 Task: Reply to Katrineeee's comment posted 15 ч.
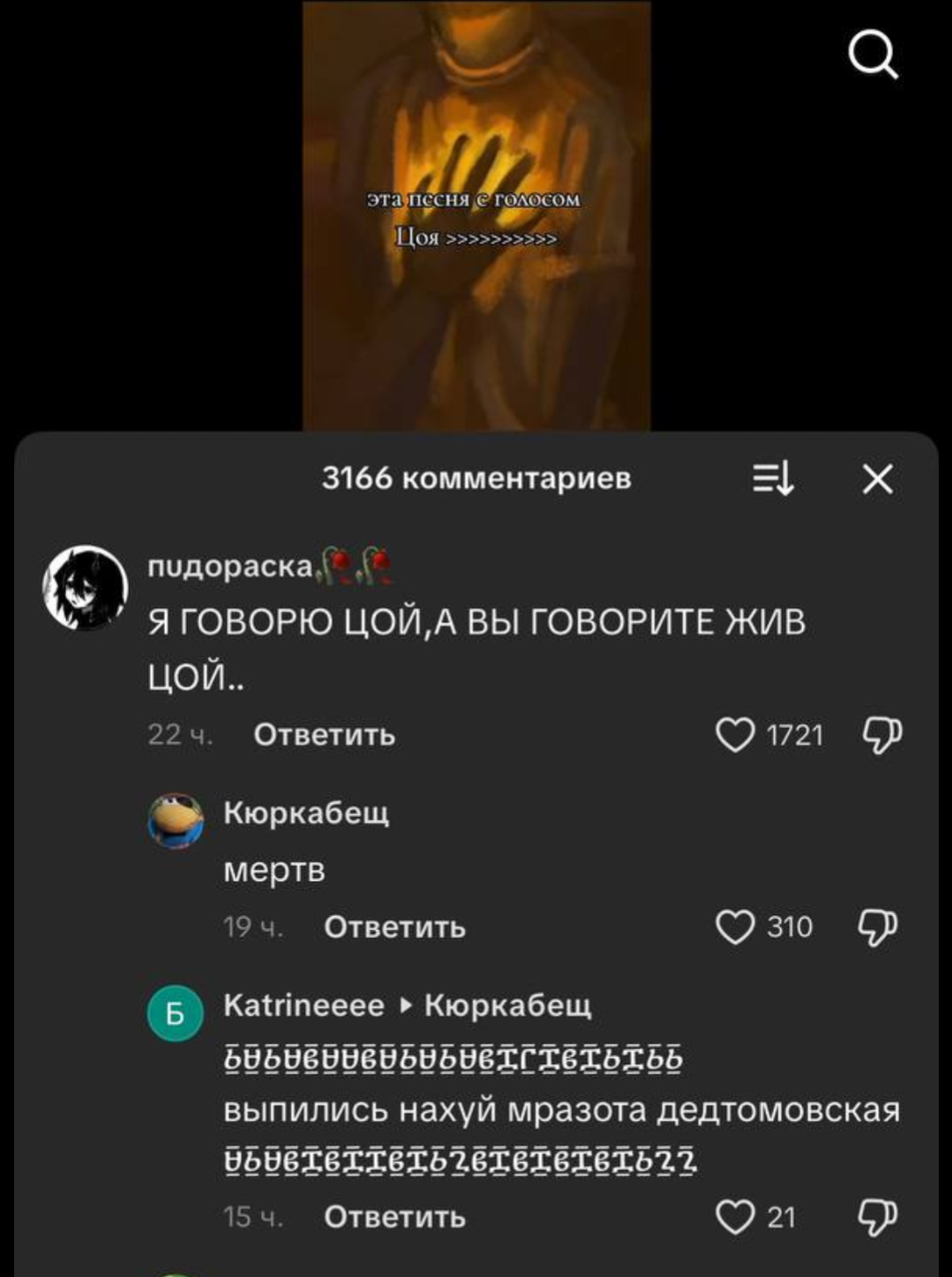click(x=394, y=1217)
